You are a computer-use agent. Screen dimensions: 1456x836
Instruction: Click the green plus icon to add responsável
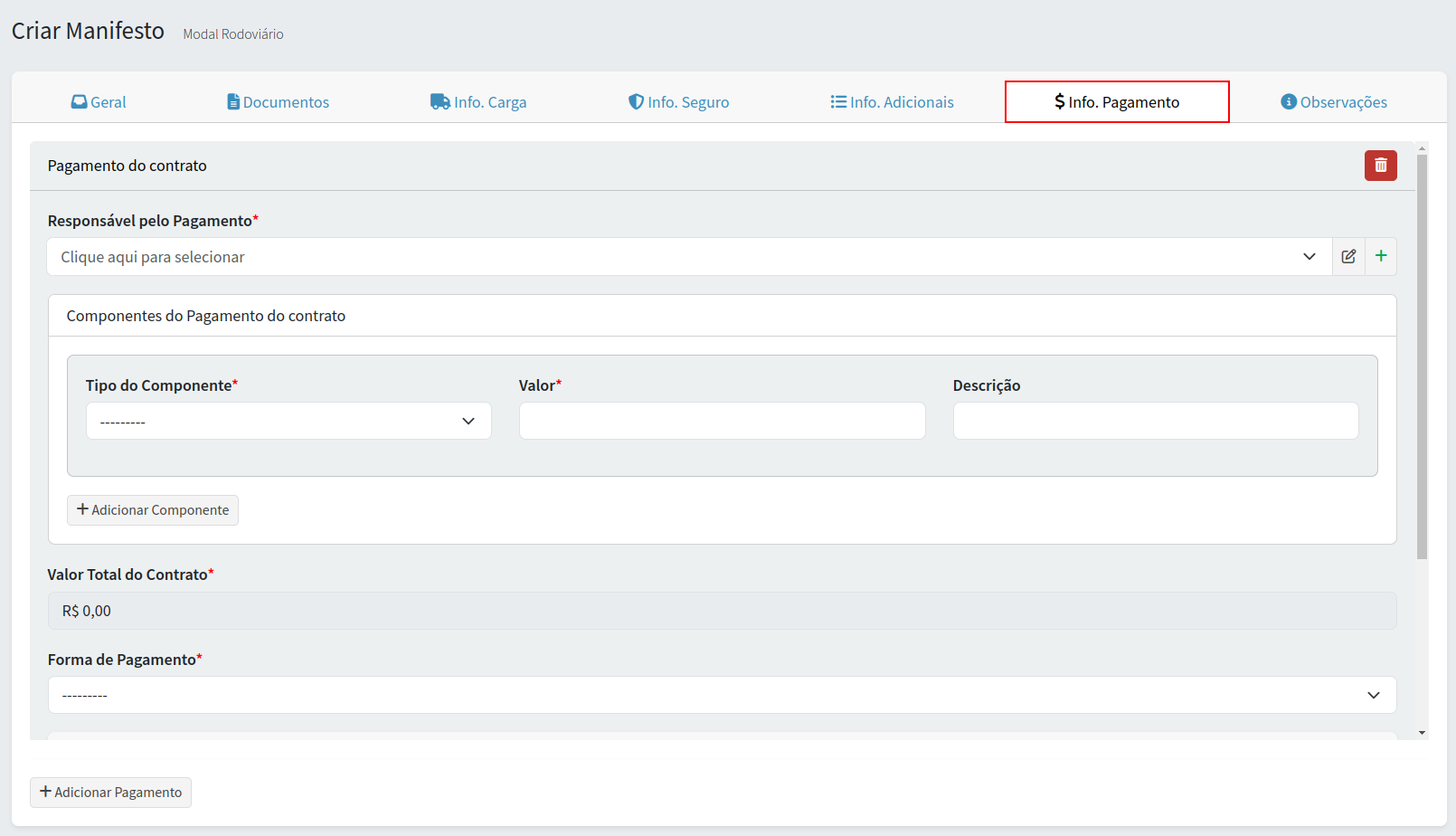point(1381,257)
